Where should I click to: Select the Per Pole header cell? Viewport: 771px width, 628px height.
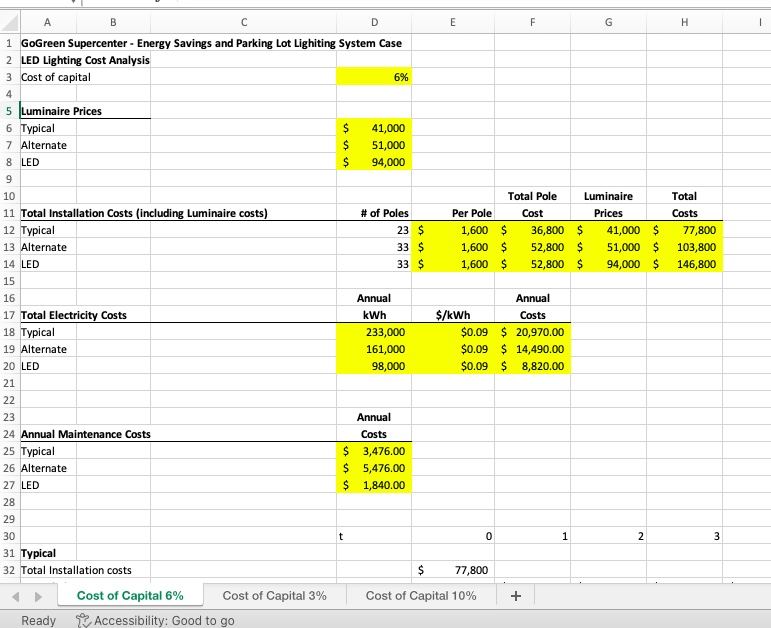coord(453,213)
